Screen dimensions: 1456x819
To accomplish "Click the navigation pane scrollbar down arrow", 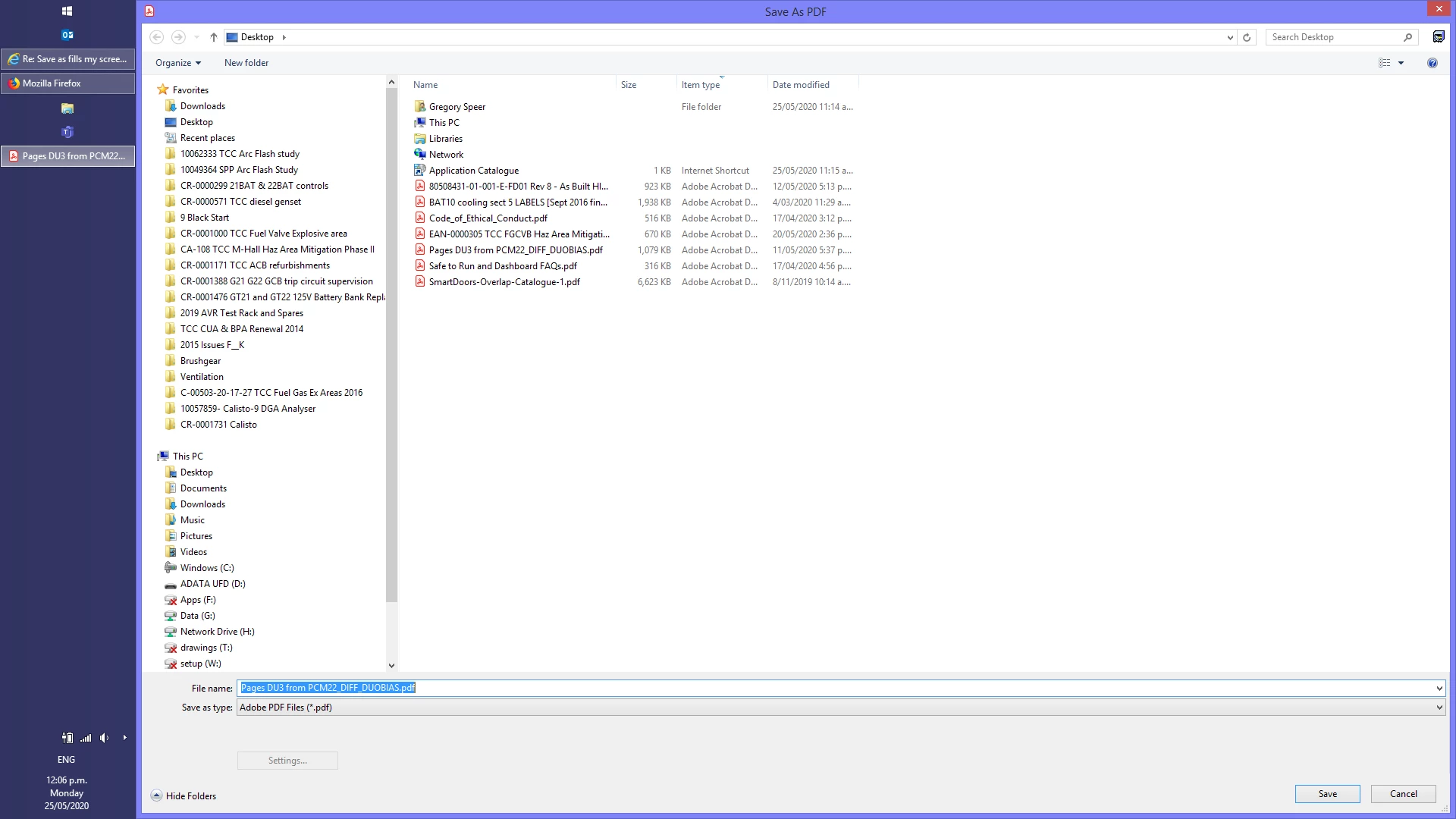I will pos(391,665).
